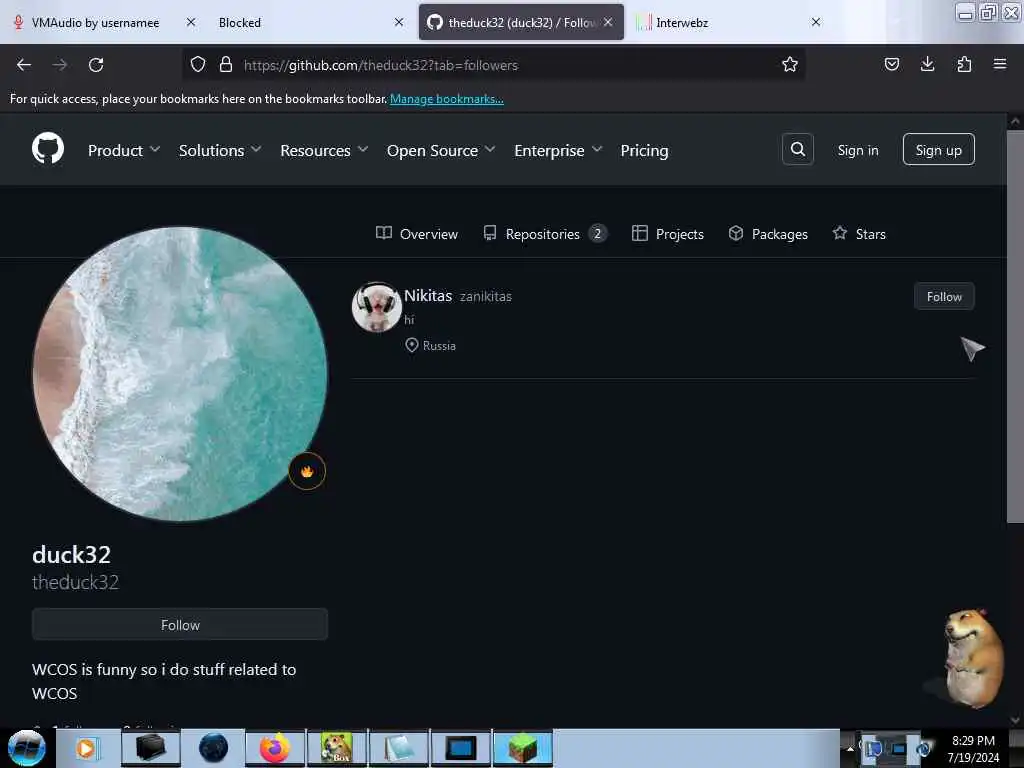Screen dimensions: 1024x768
Task: Click the flame achievement badge on avatar
Action: [307, 471]
